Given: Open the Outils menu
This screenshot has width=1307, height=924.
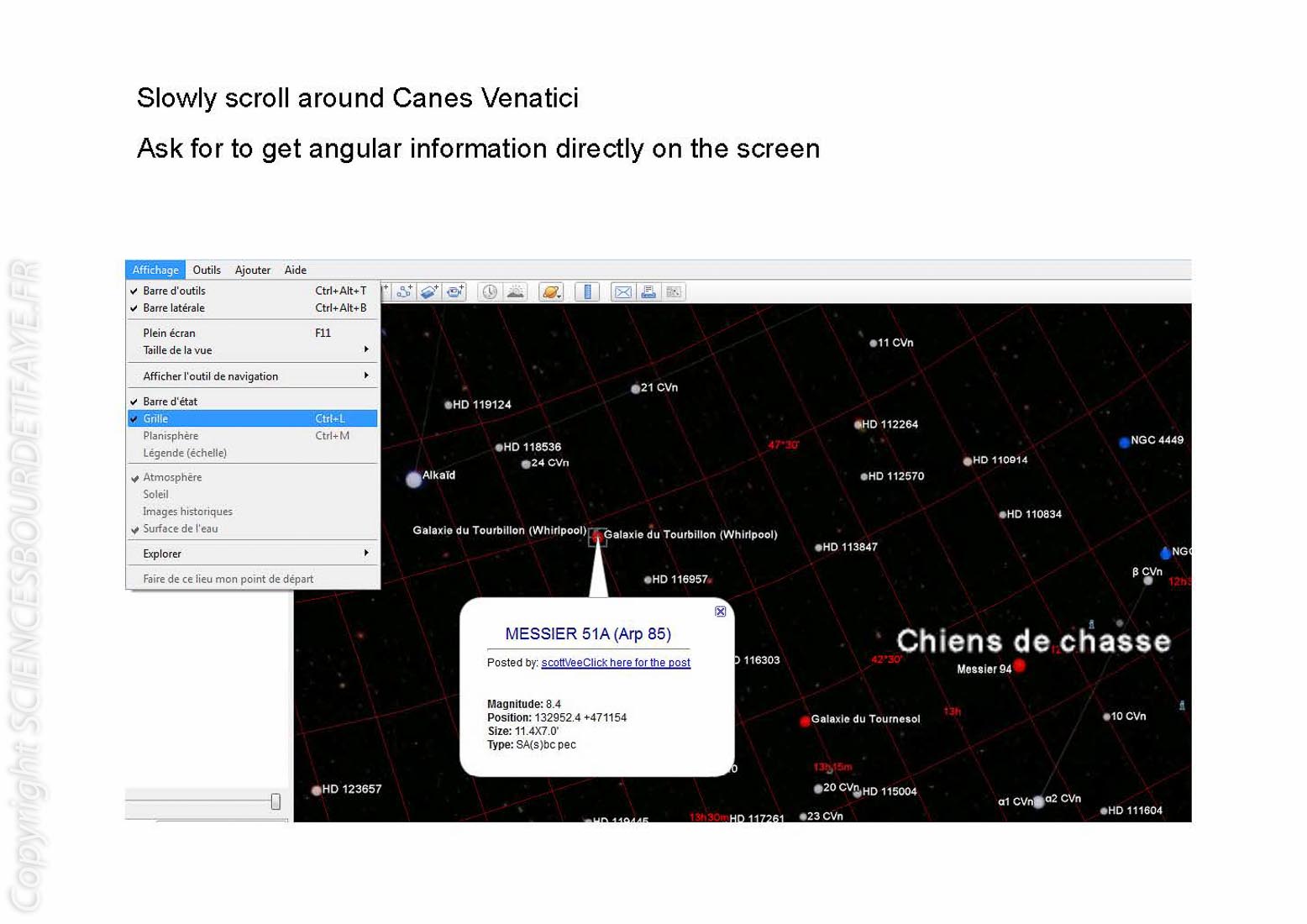Looking at the screenshot, I should pos(207,270).
